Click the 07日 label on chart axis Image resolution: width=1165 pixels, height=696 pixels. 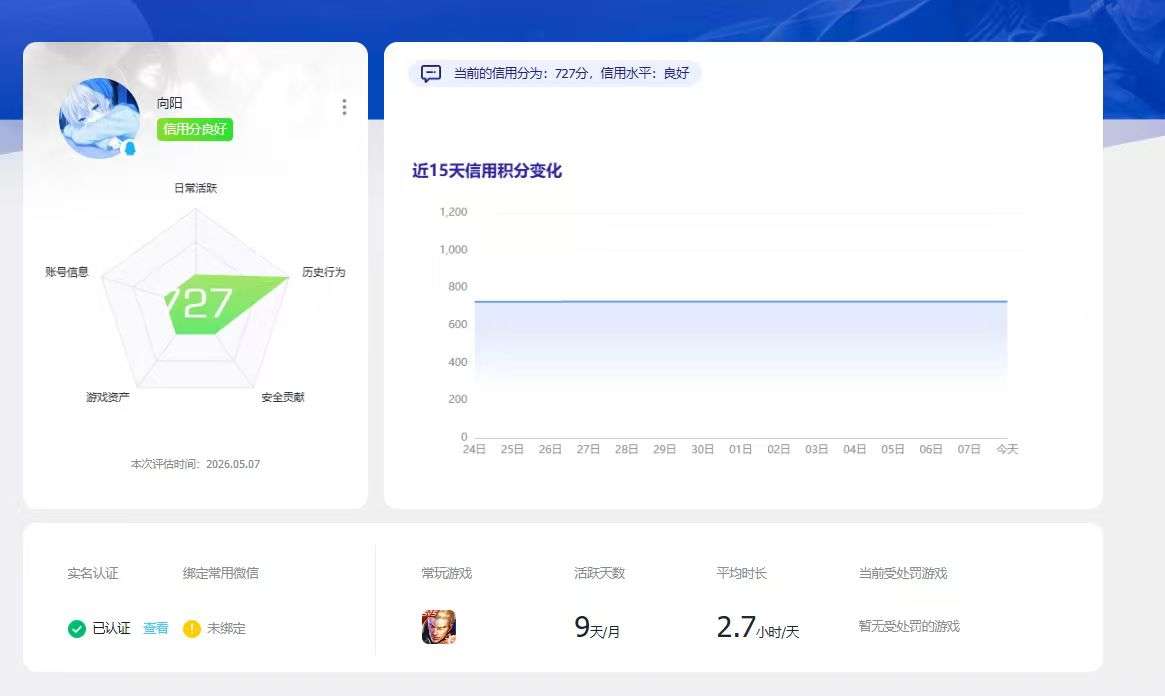[x=969, y=449]
